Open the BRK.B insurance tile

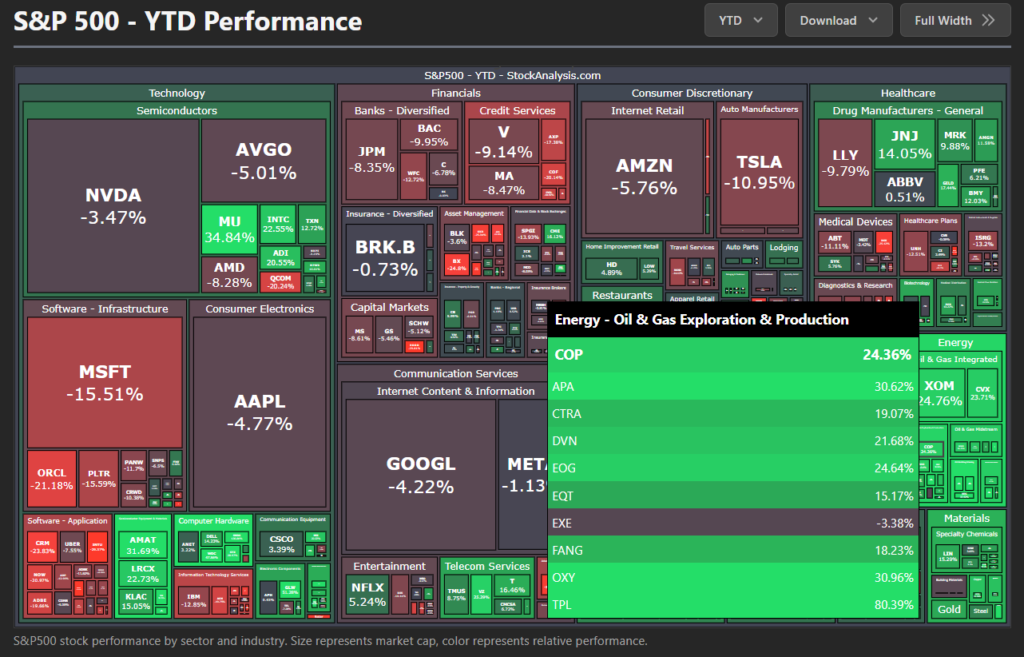(386, 258)
